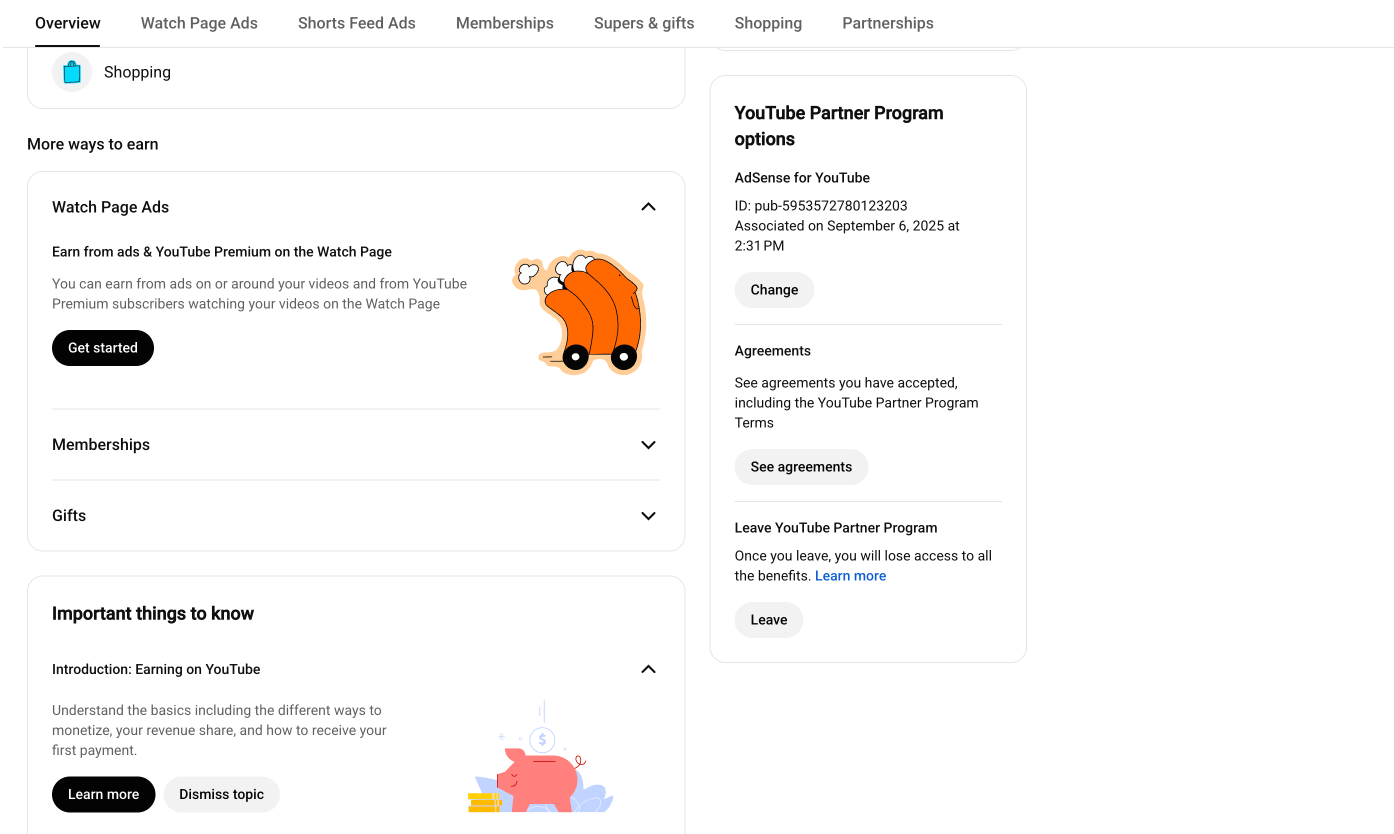Click the Dismiss topic button
The width and height of the screenshot is (1394, 834).
coord(222,794)
